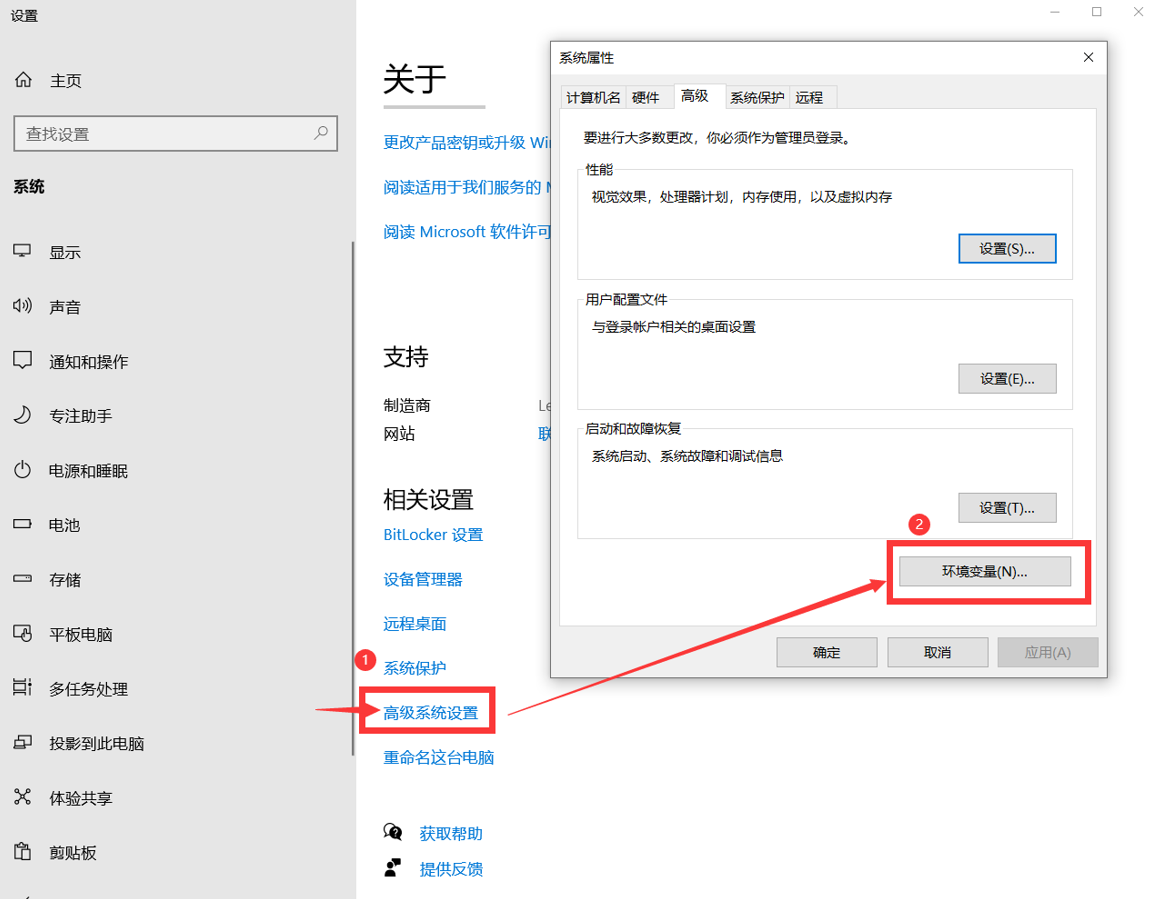Open the BitLocker 设置 link
The image size is (1152, 899).
coord(433,535)
